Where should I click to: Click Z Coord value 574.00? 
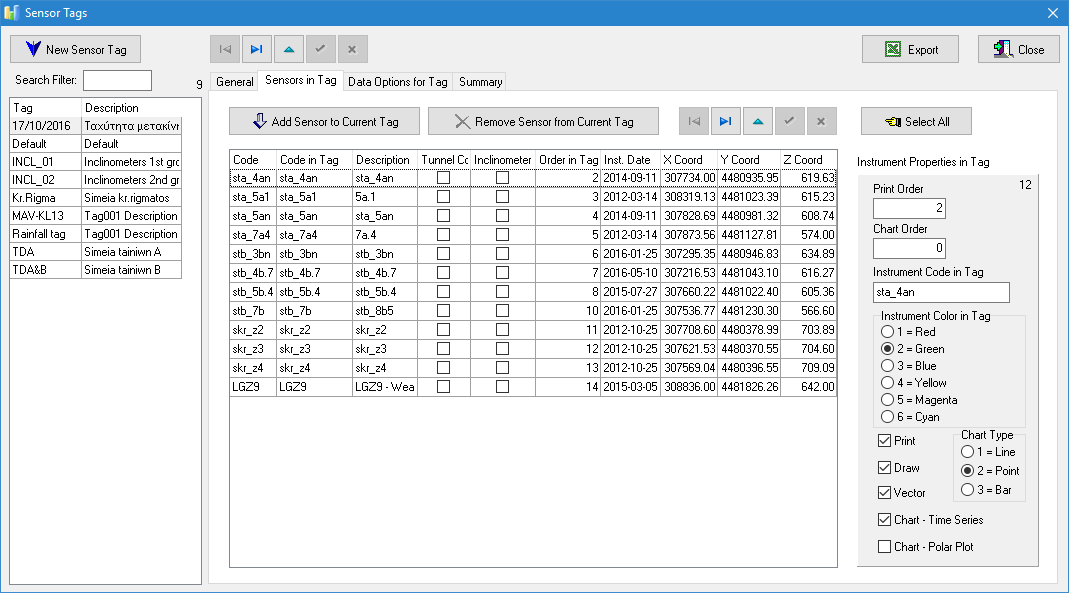(x=809, y=235)
